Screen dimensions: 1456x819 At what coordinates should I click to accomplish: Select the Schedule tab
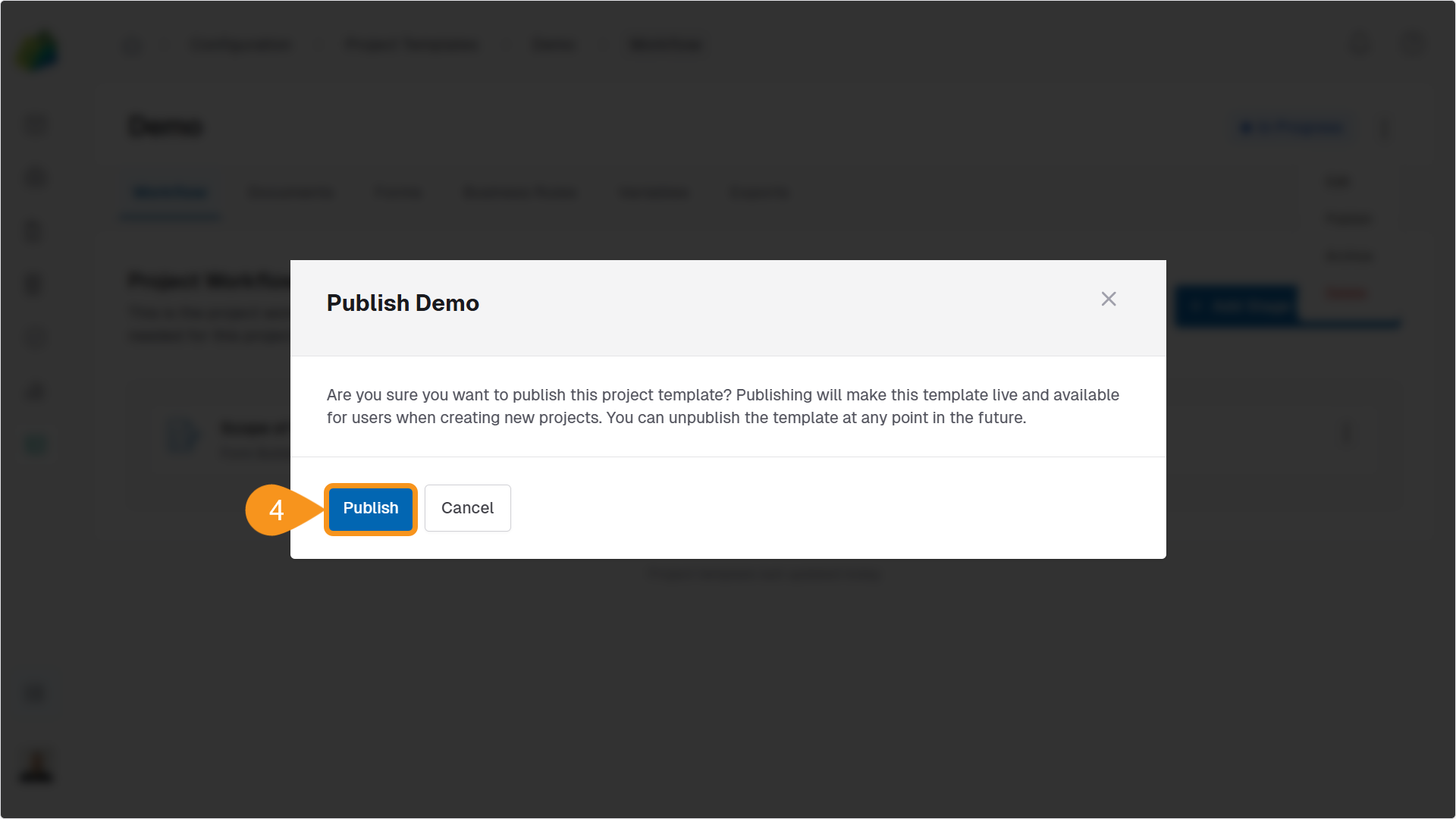653,193
